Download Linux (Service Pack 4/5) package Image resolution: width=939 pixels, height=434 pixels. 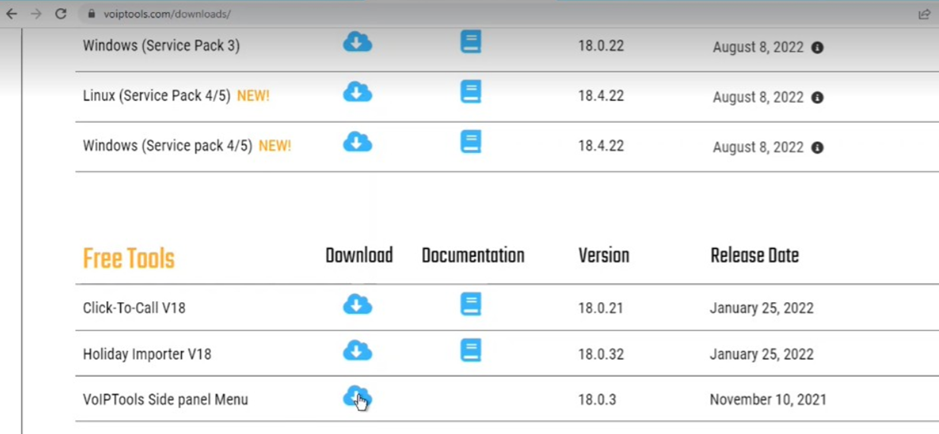(358, 92)
